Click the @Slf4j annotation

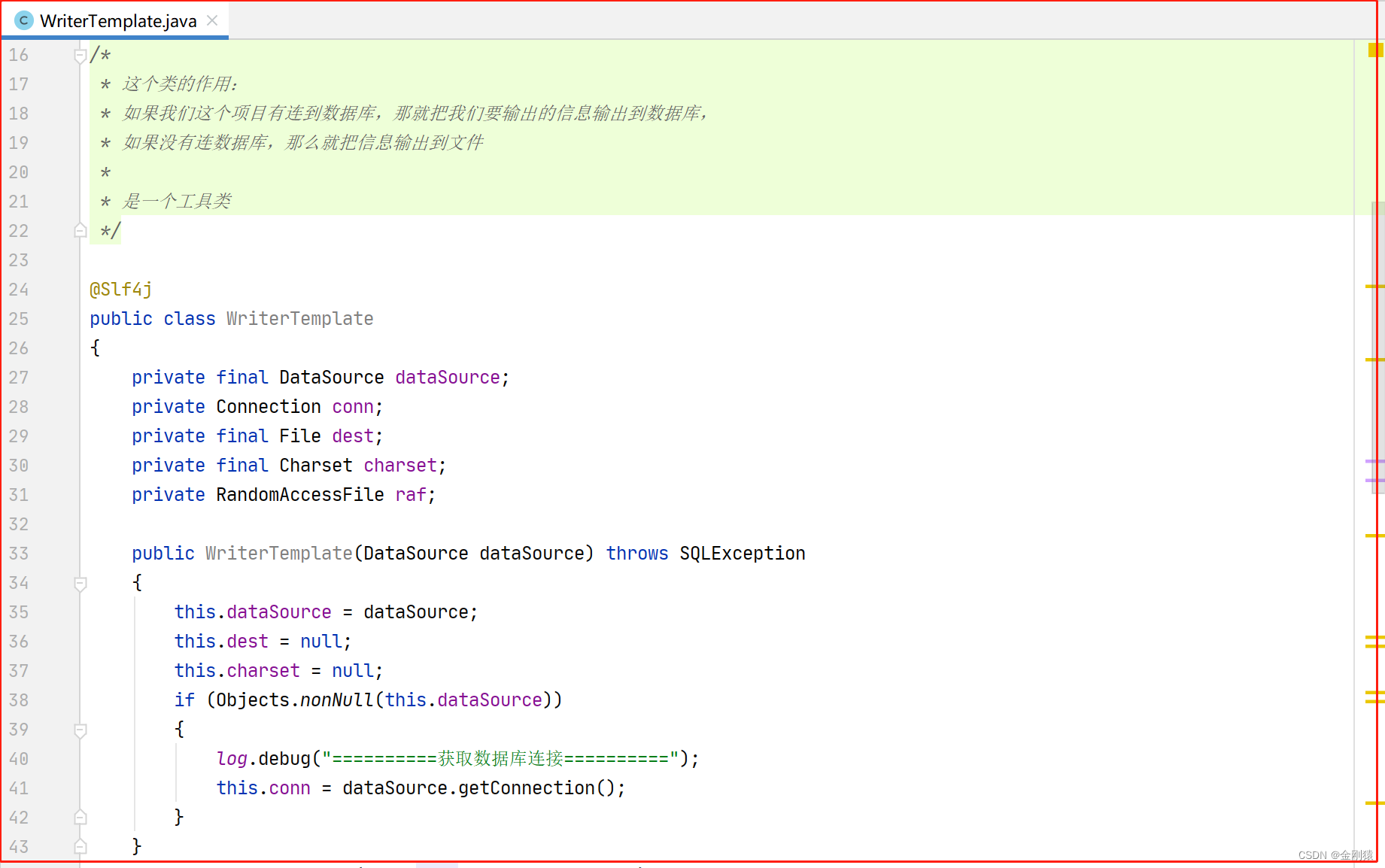click(x=120, y=290)
